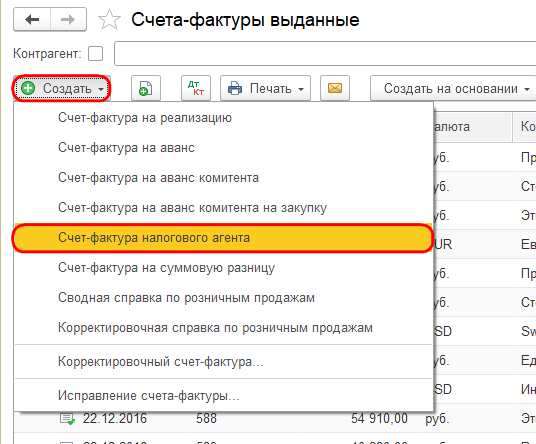Screen dimensions: 536x444
Task: Select Счет-фактура на аванс комитента на закупку
Action: click(x=224, y=208)
